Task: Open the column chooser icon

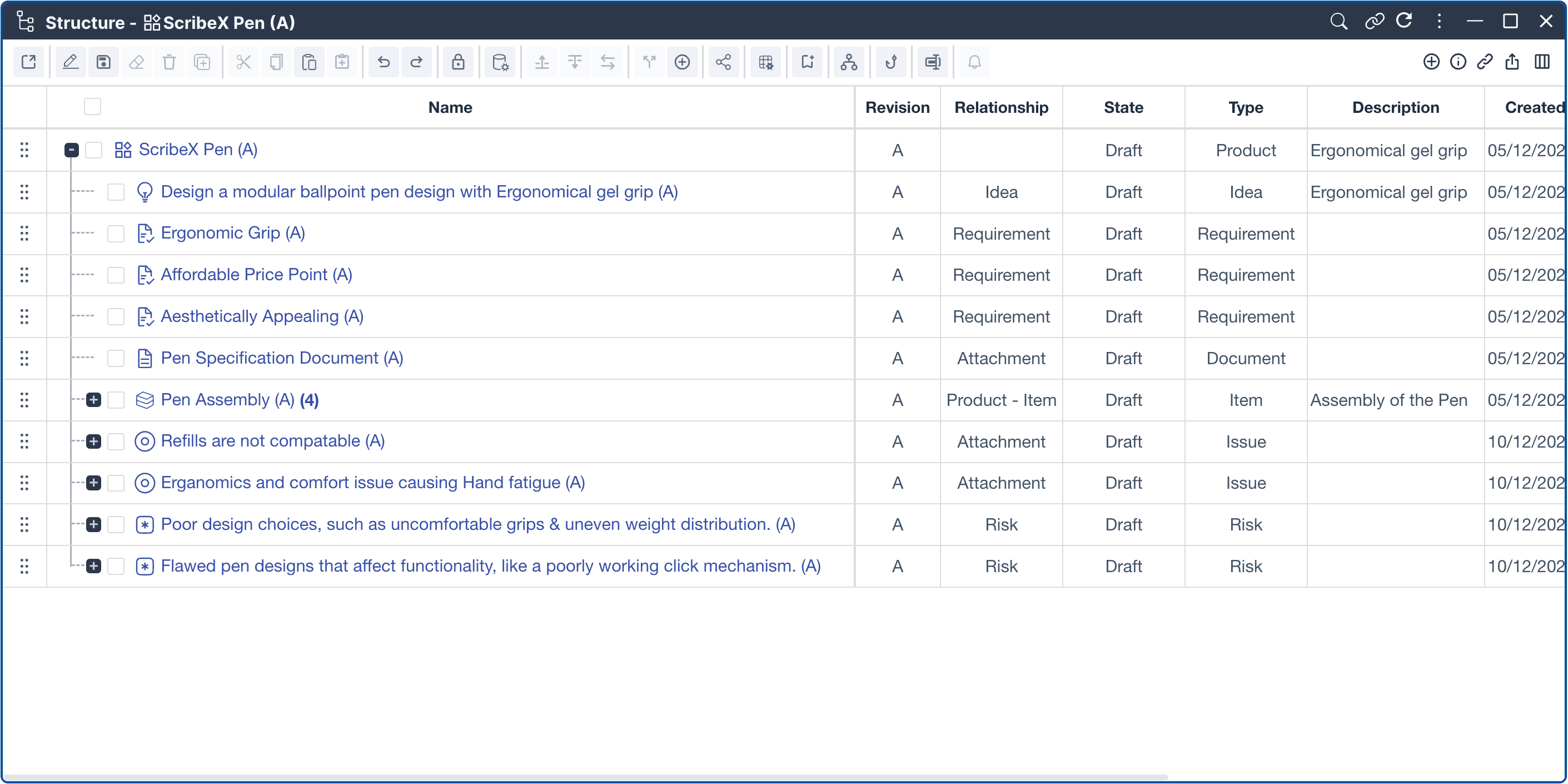Action: click(1542, 62)
